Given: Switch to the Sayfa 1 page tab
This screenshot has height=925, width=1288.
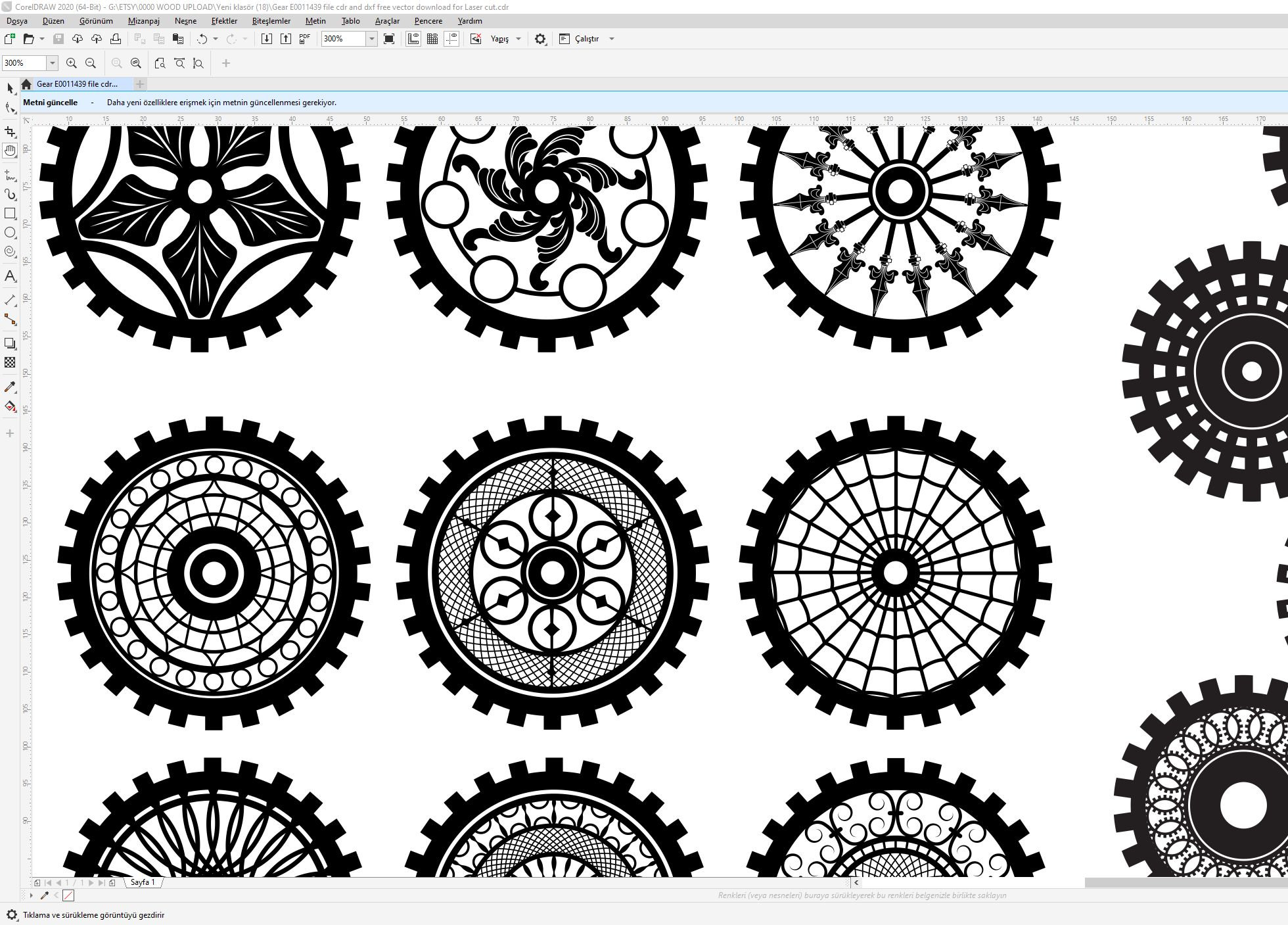Looking at the screenshot, I should pos(142,882).
